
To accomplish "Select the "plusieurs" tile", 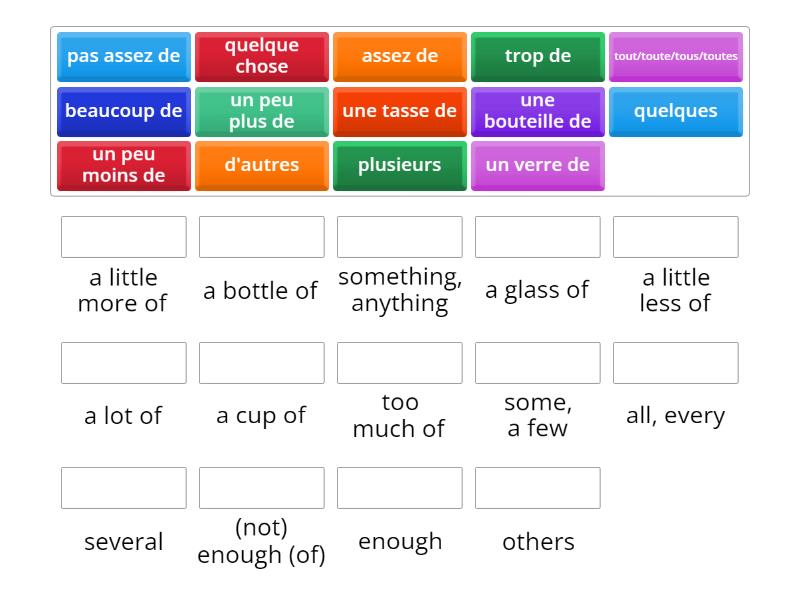I will 399,165.
